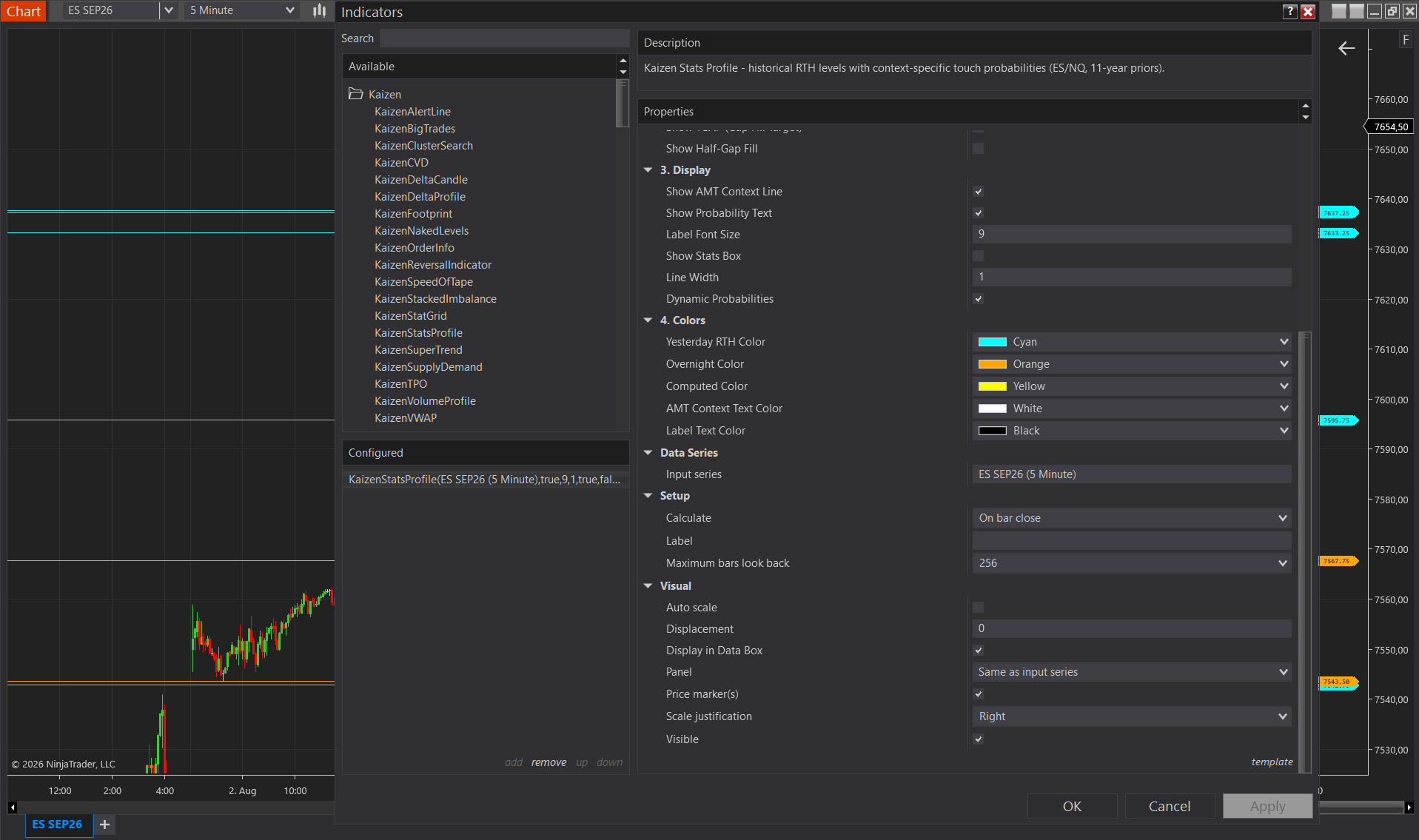
Task: Click the Label Font Size field
Action: [1132, 234]
